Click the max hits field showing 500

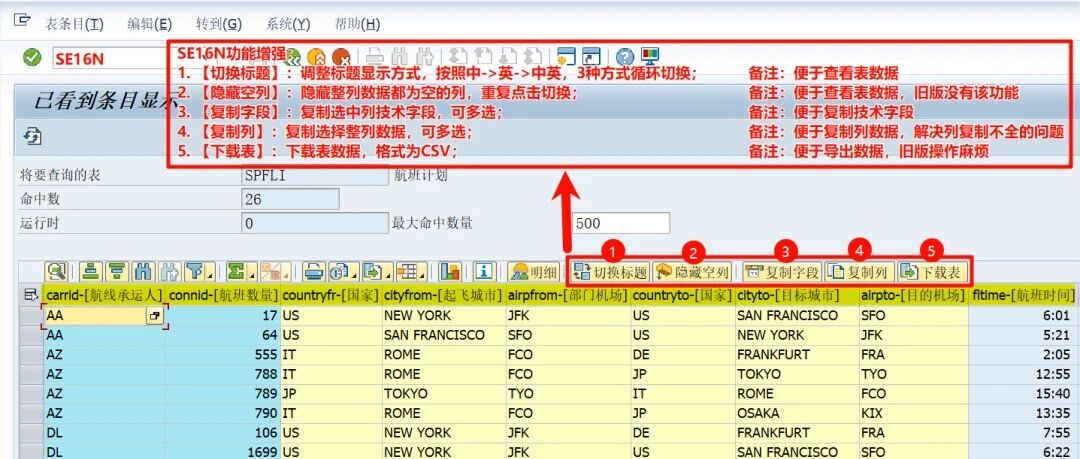(x=621, y=223)
